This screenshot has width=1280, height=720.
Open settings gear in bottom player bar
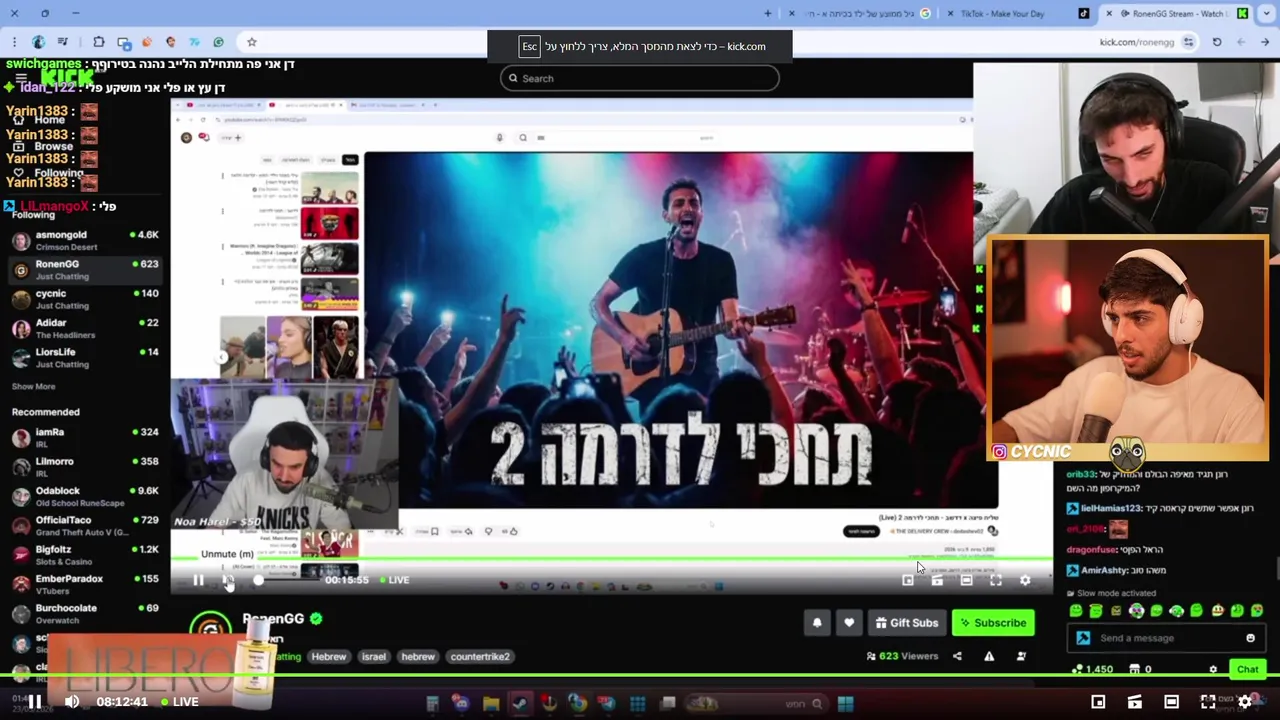pos(1245,702)
